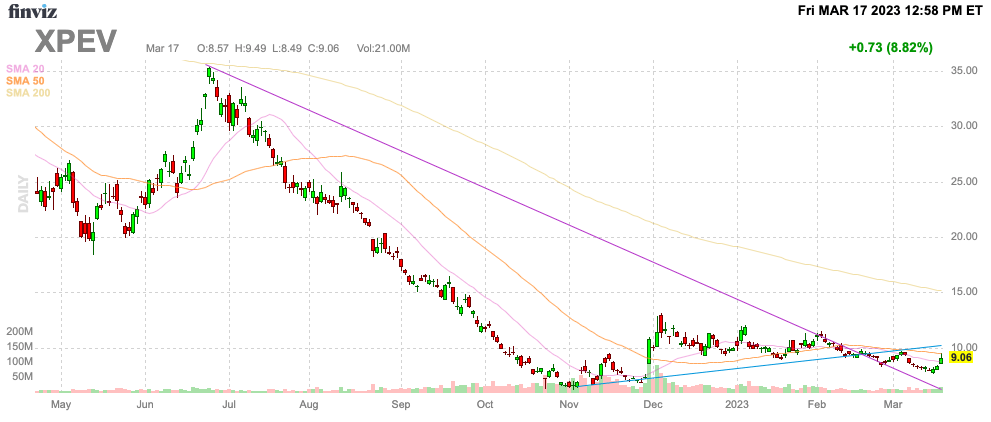Click the finviz logo
Viewport: 991px width, 422px height.
tap(33, 11)
